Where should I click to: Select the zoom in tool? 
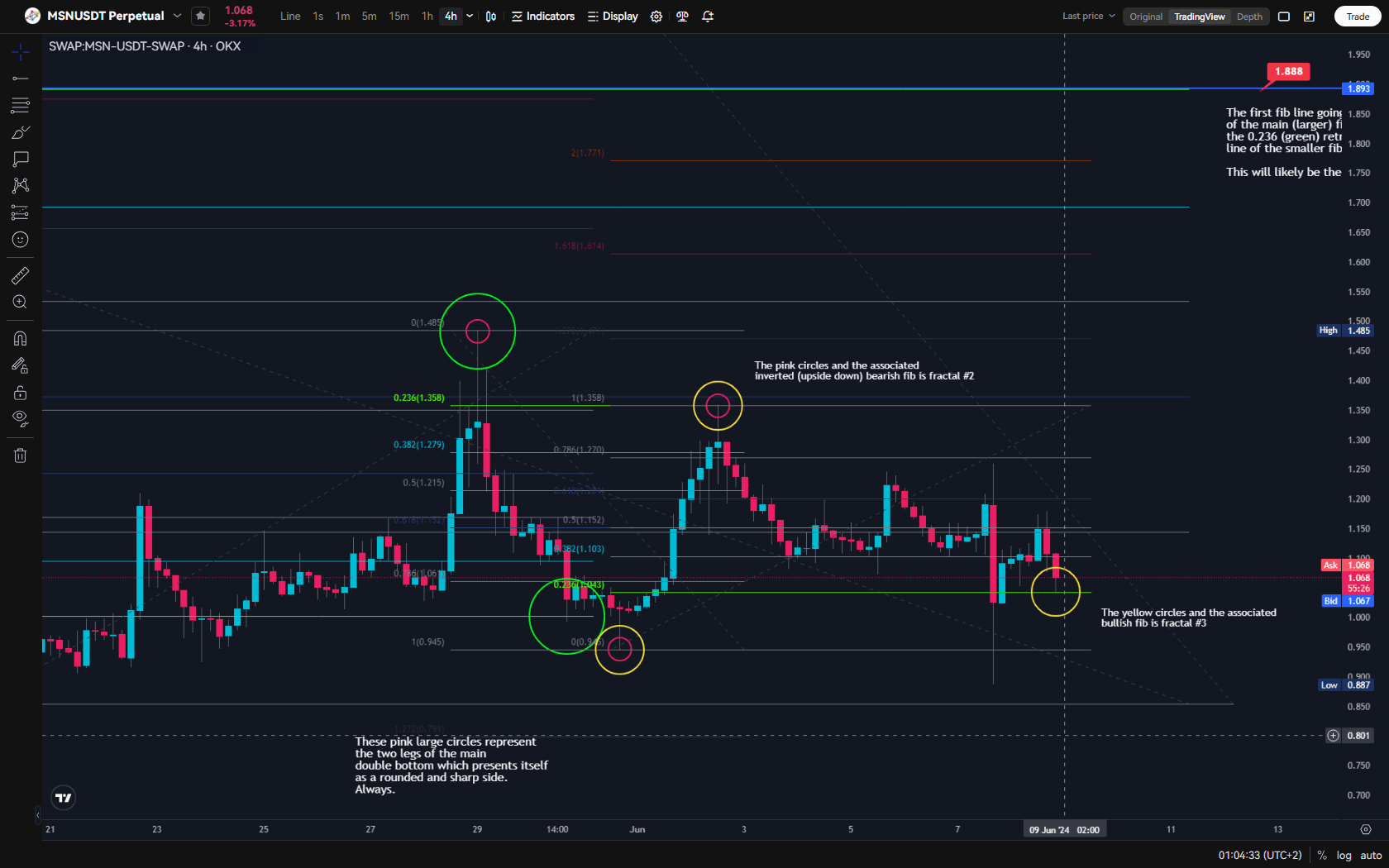coord(21,302)
